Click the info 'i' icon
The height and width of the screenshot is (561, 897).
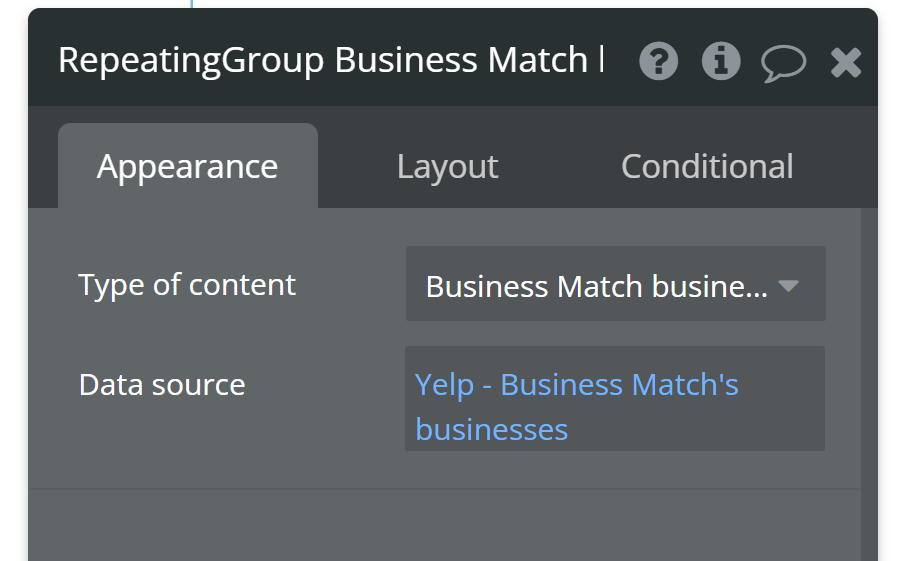(x=720, y=62)
